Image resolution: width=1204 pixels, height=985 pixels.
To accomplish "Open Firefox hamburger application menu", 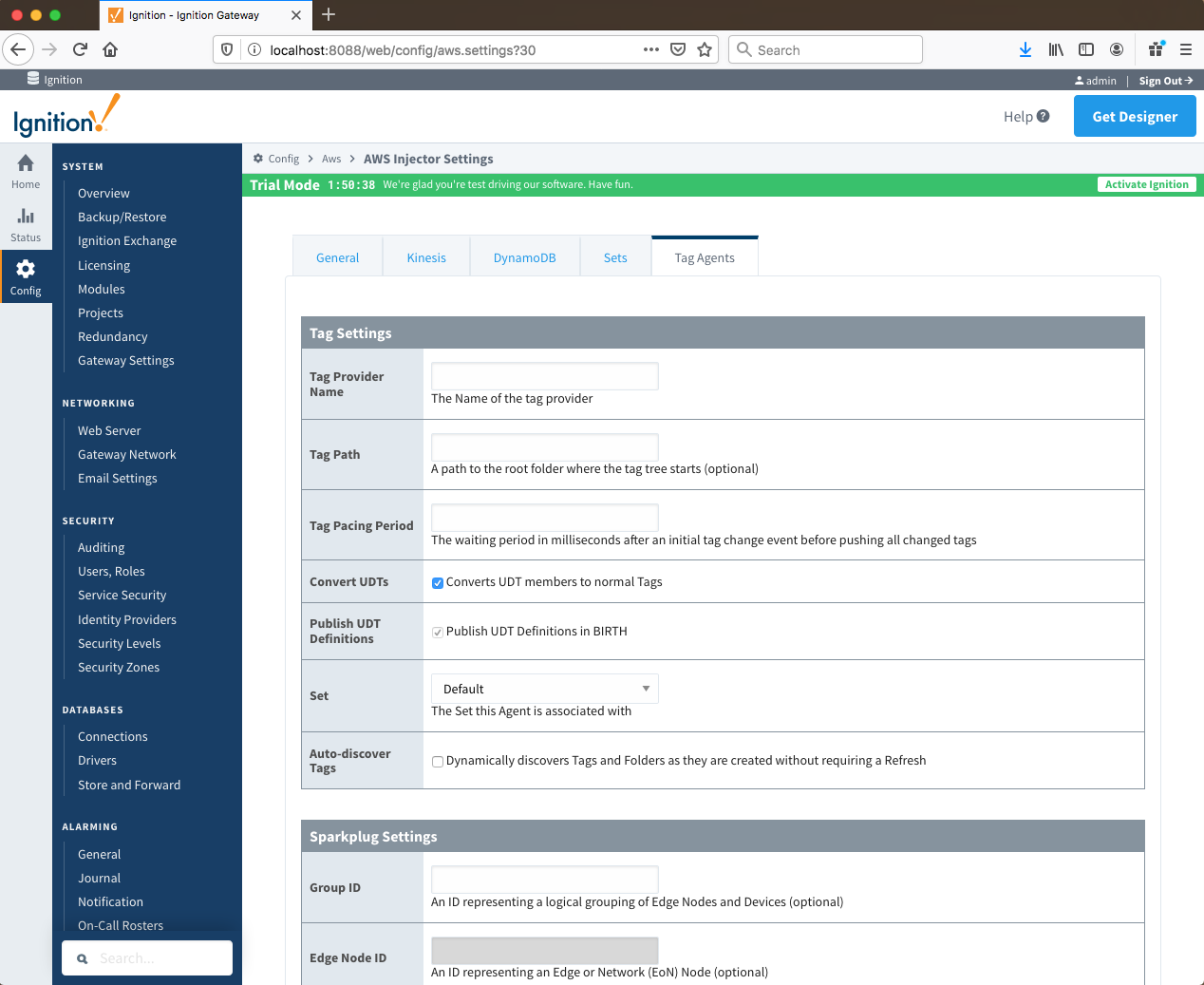I will [1185, 49].
